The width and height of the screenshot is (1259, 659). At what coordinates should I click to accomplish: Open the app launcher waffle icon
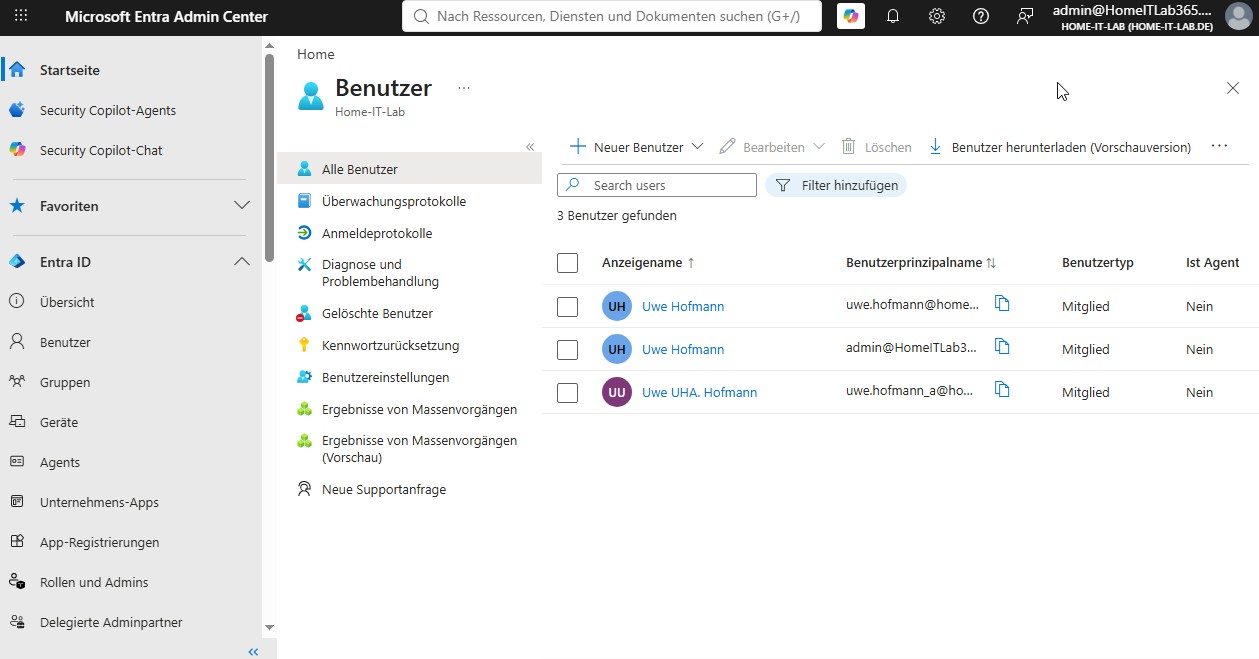coord(21,16)
